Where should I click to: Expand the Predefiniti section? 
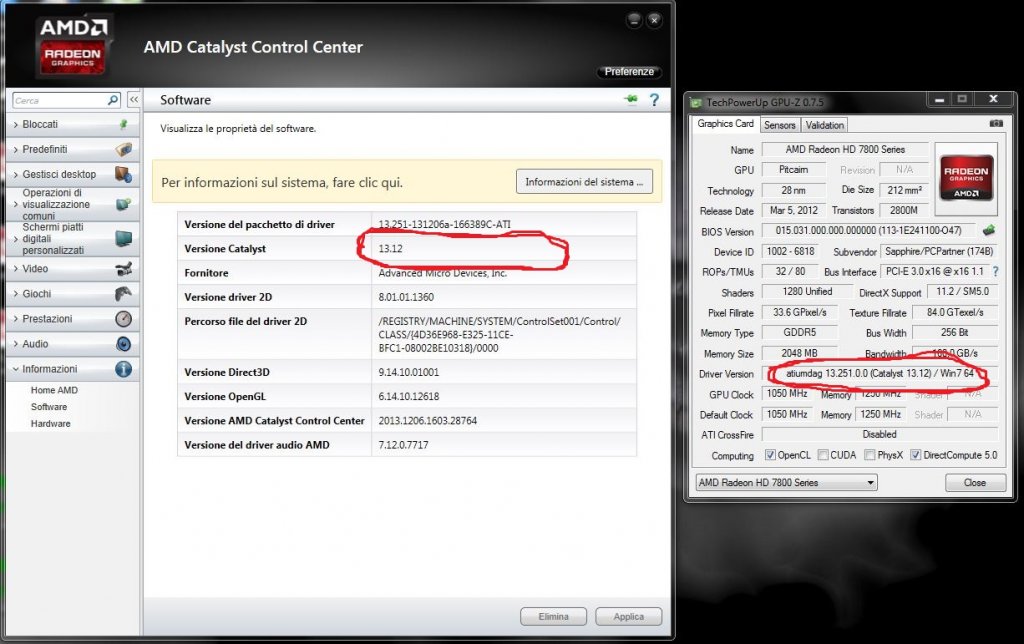click(16, 150)
